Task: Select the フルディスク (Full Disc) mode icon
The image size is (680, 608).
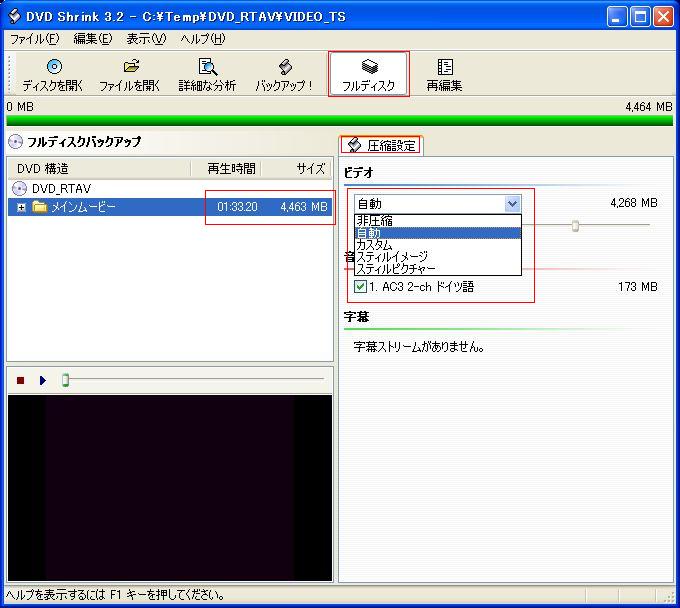Action: [x=369, y=67]
